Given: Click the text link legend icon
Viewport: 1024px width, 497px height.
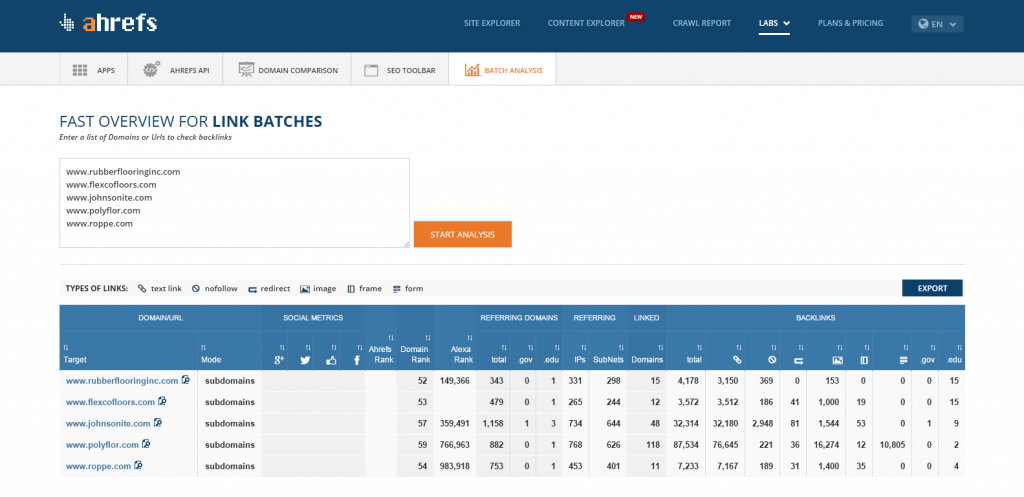Looking at the screenshot, I should point(142,289).
